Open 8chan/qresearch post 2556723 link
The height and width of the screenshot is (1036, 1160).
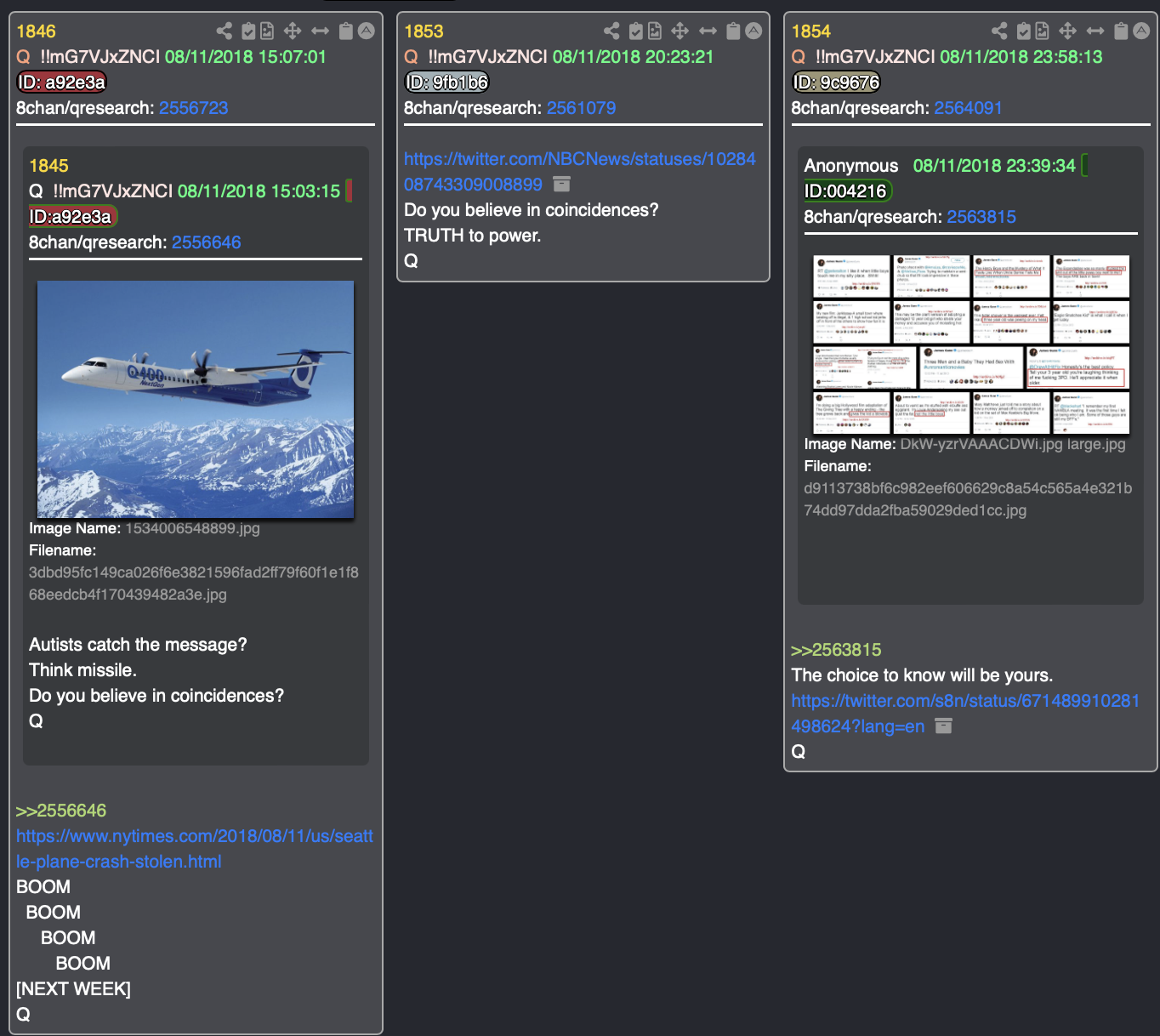click(194, 108)
